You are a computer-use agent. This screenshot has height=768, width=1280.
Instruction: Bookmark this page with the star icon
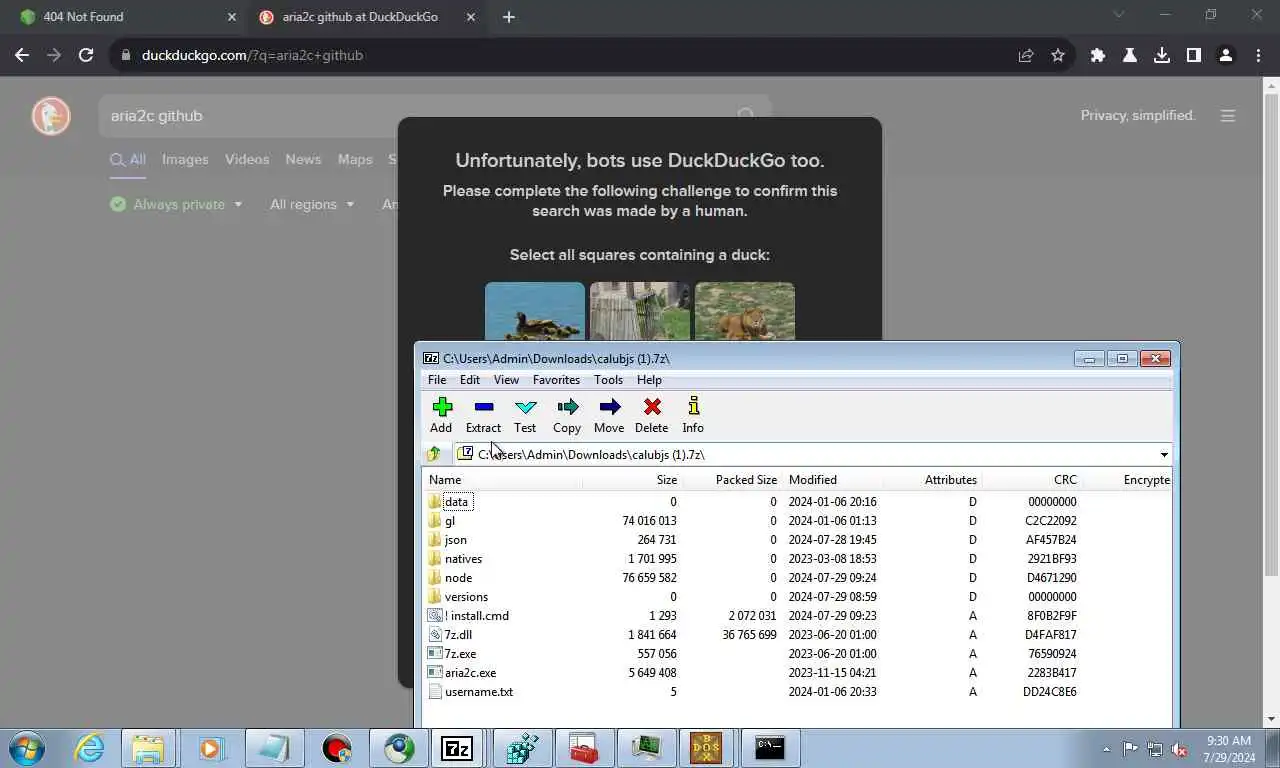click(1058, 56)
